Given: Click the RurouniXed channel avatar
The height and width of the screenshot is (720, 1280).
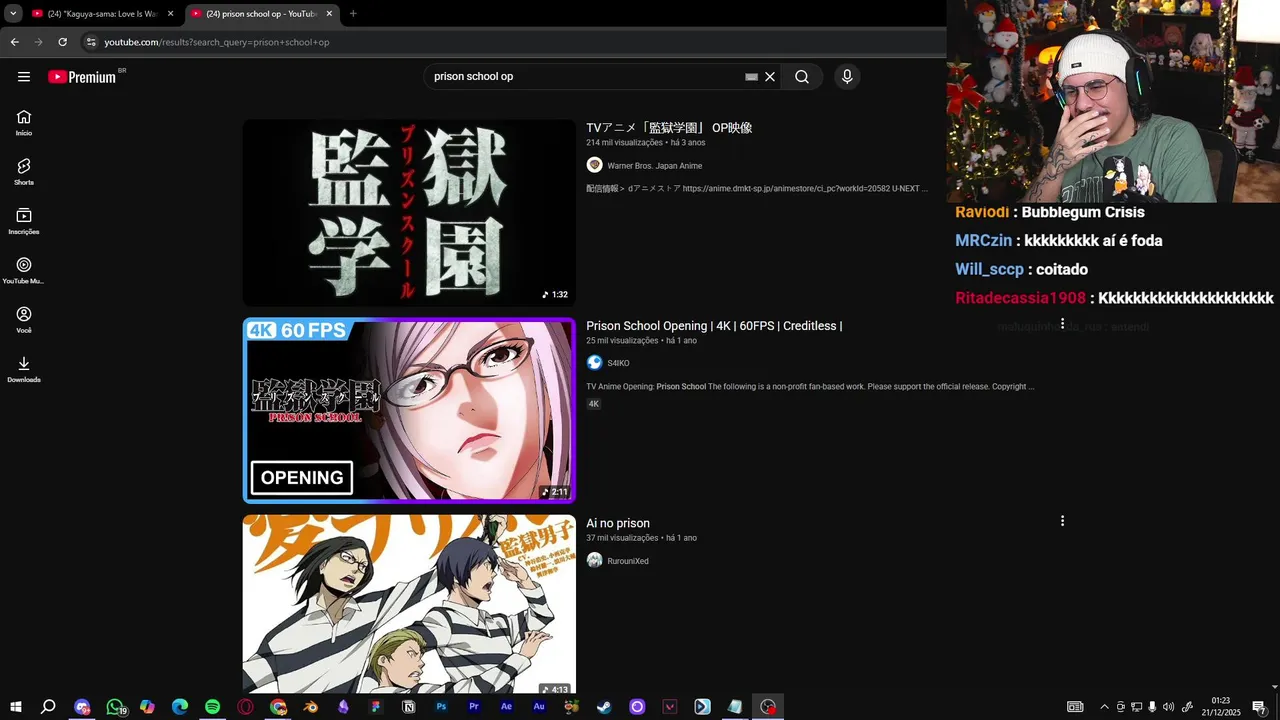Looking at the screenshot, I should (595, 560).
